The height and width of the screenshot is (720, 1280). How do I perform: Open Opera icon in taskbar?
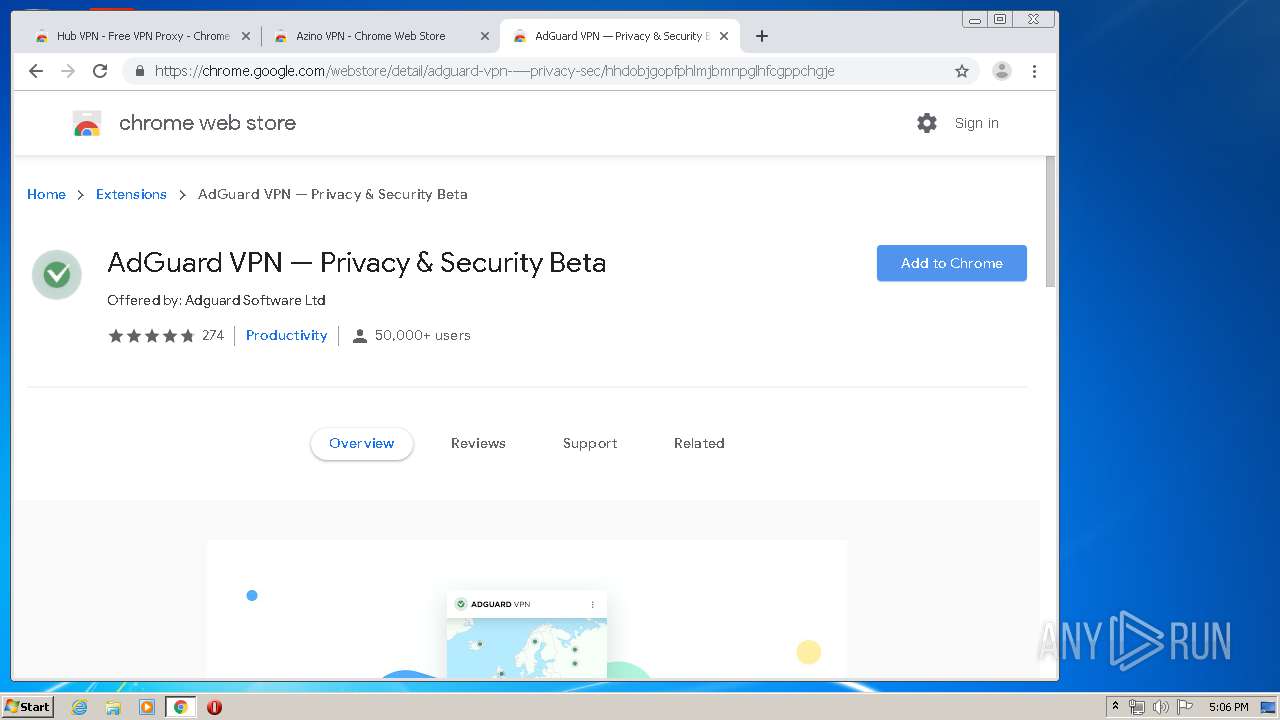tap(214, 707)
